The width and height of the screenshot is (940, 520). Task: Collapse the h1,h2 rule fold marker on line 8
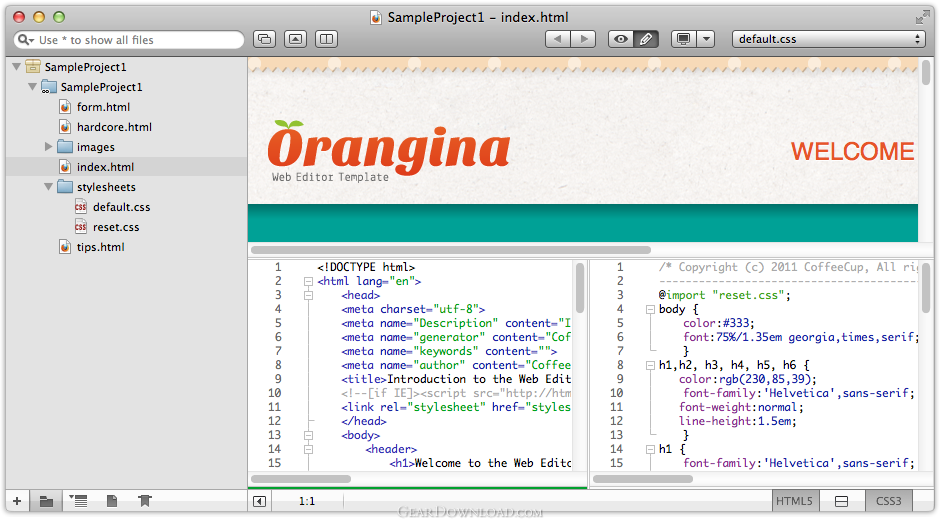pyautogui.click(x=650, y=365)
